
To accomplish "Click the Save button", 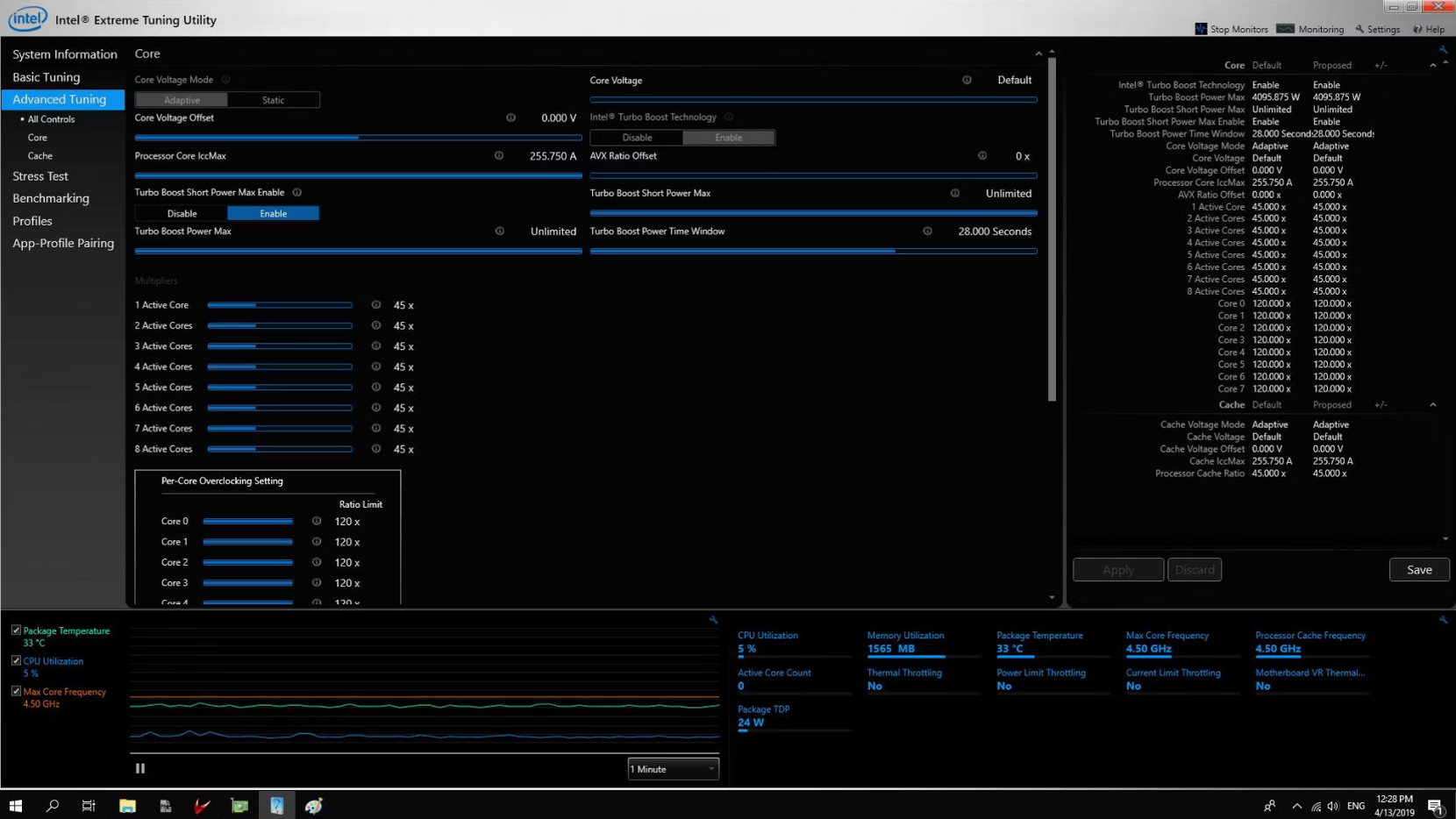I will click(1418, 570).
